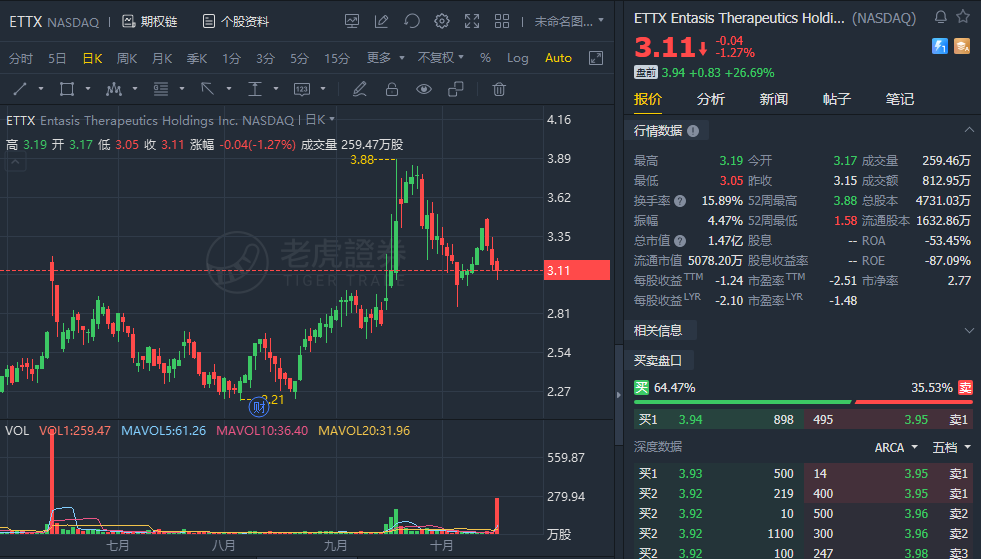Select the wave pattern drawing tool
Viewport: 981px width, 559px height.
click(x=114, y=90)
